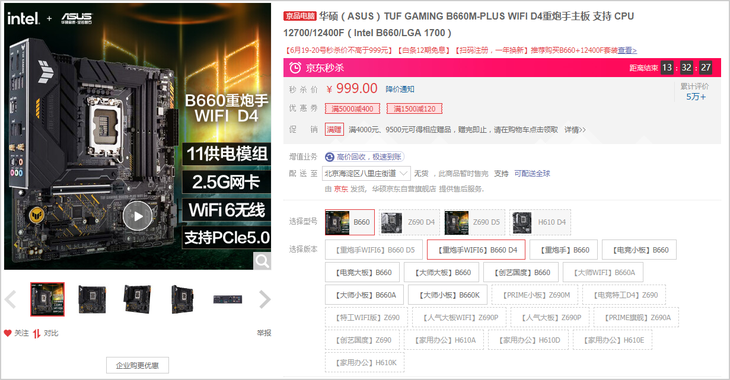Click the 京东秒杀 clock icon
Screen dimensions: 730x380
295,68
